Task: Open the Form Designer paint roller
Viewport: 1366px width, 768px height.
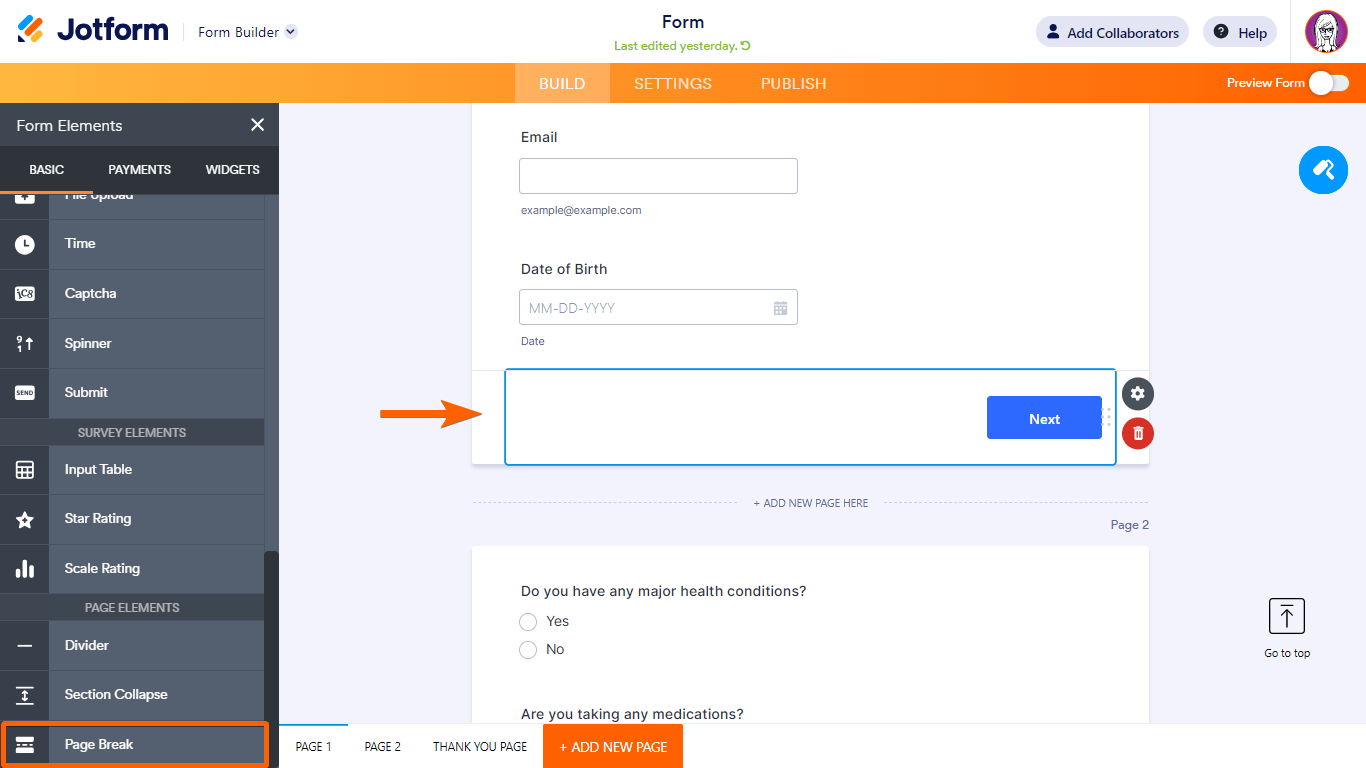Action: pyautogui.click(x=1323, y=169)
